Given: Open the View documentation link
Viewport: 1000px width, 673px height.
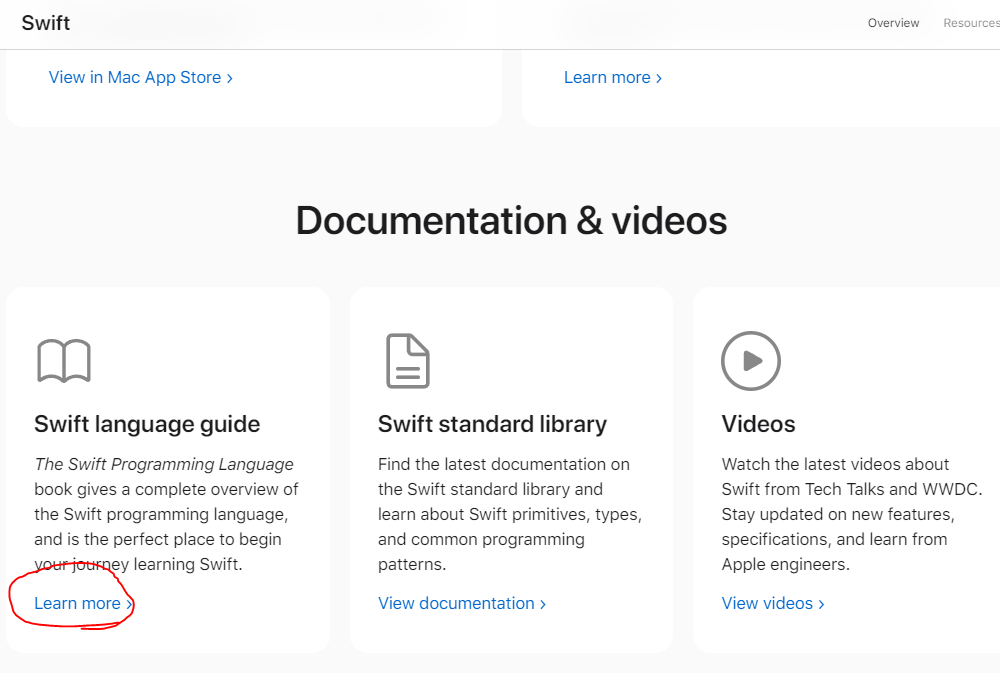Looking at the screenshot, I should (462, 603).
